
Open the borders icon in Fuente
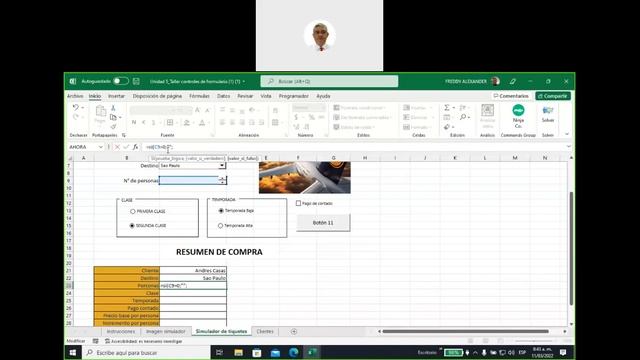pyautogui.click(x=170, y=122)
